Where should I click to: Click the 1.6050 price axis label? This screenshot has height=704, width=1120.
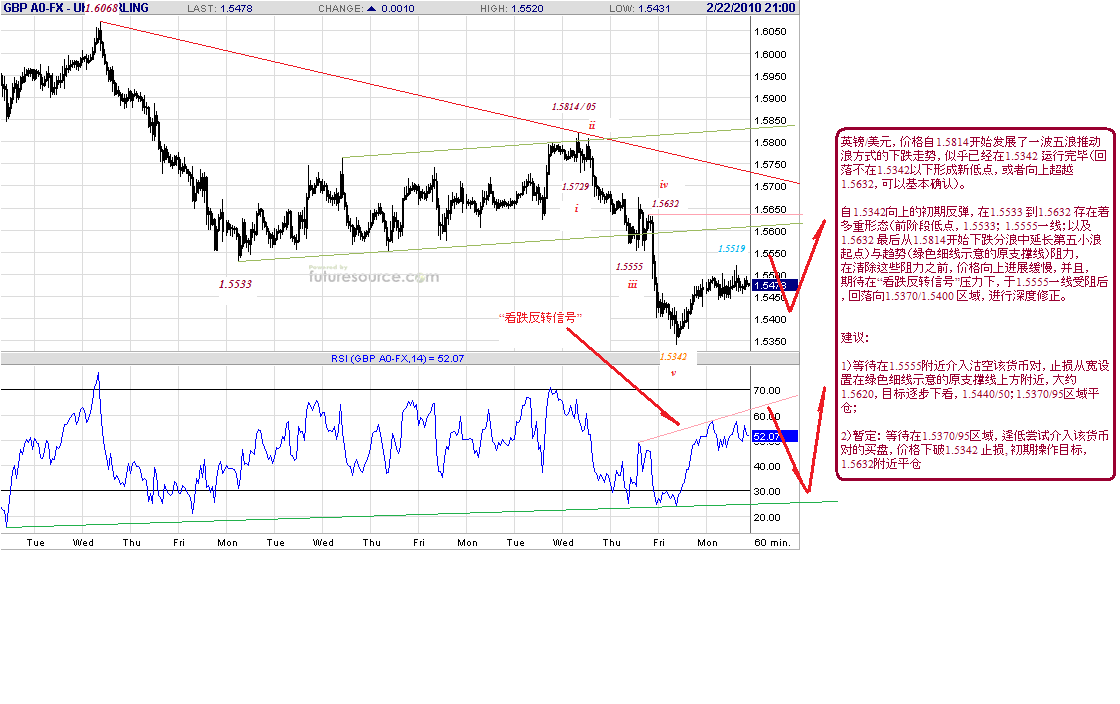pyautogui.click(x=770, y=31)
